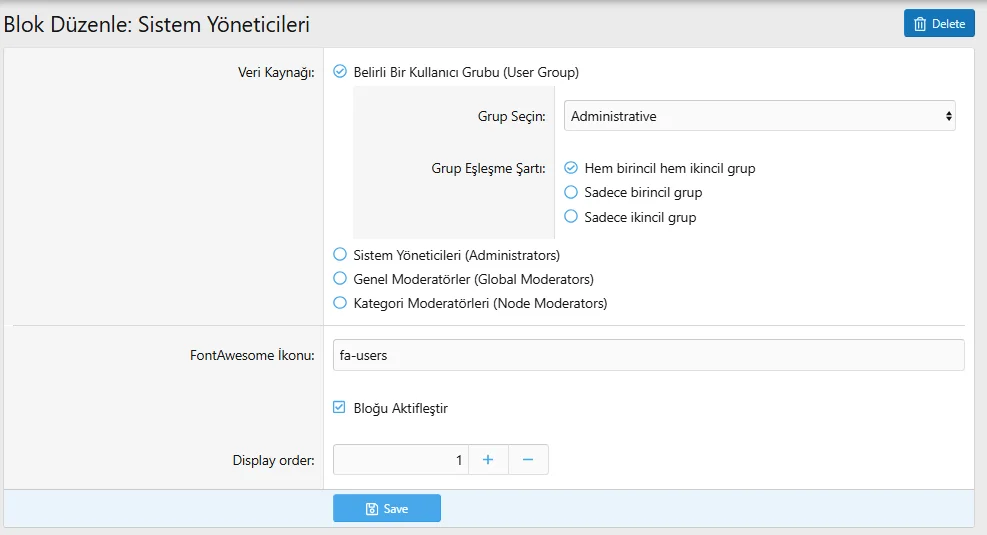
Task: Open the Grup Seçin dropdown
Action: coord(758,116)
